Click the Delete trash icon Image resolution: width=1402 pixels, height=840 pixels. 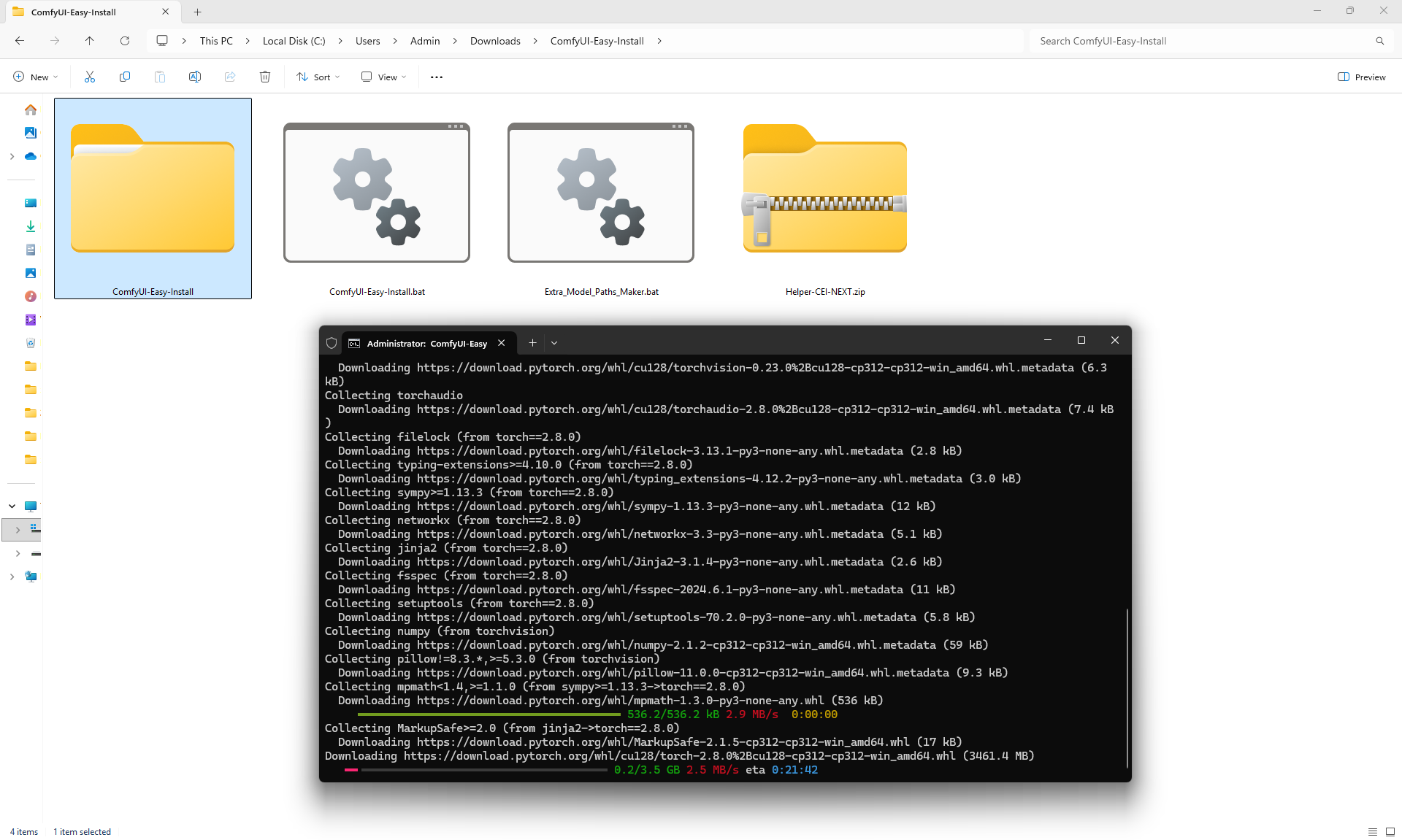(265, 77)
